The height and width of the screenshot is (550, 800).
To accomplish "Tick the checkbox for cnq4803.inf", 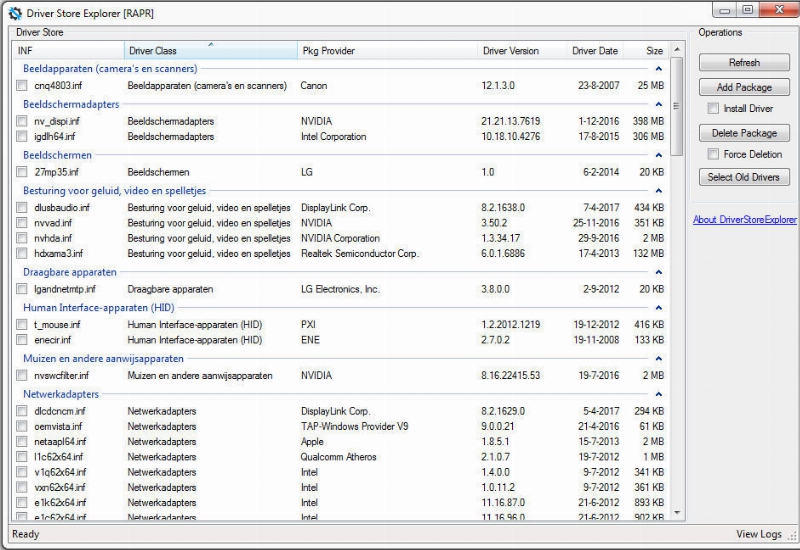I will pos(22,86).
